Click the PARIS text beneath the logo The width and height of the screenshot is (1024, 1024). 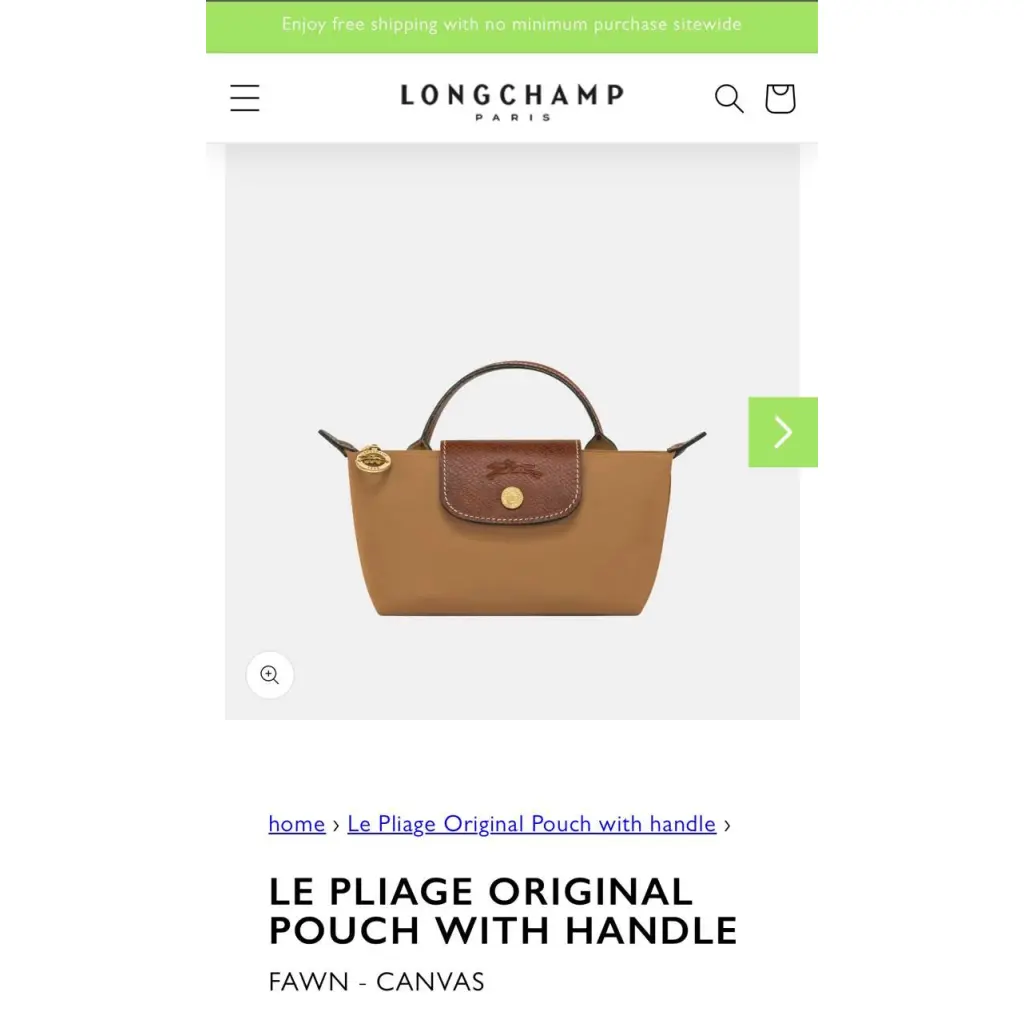point(512,118)
